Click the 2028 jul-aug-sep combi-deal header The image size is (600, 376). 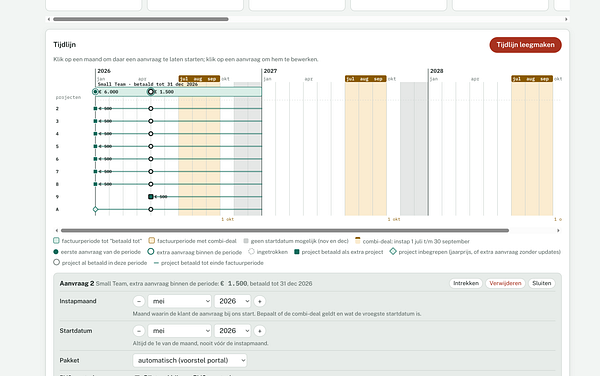pyautogui.click(x=532, y=79)
